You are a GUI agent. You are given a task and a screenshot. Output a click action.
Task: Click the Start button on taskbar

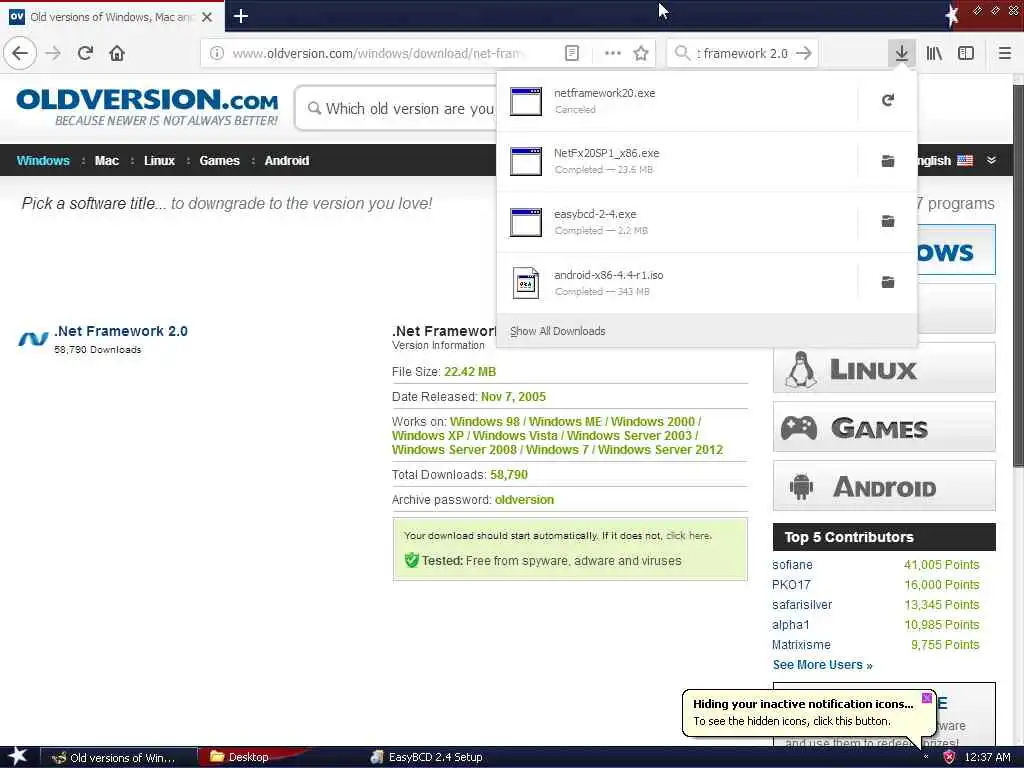[16, 756]
